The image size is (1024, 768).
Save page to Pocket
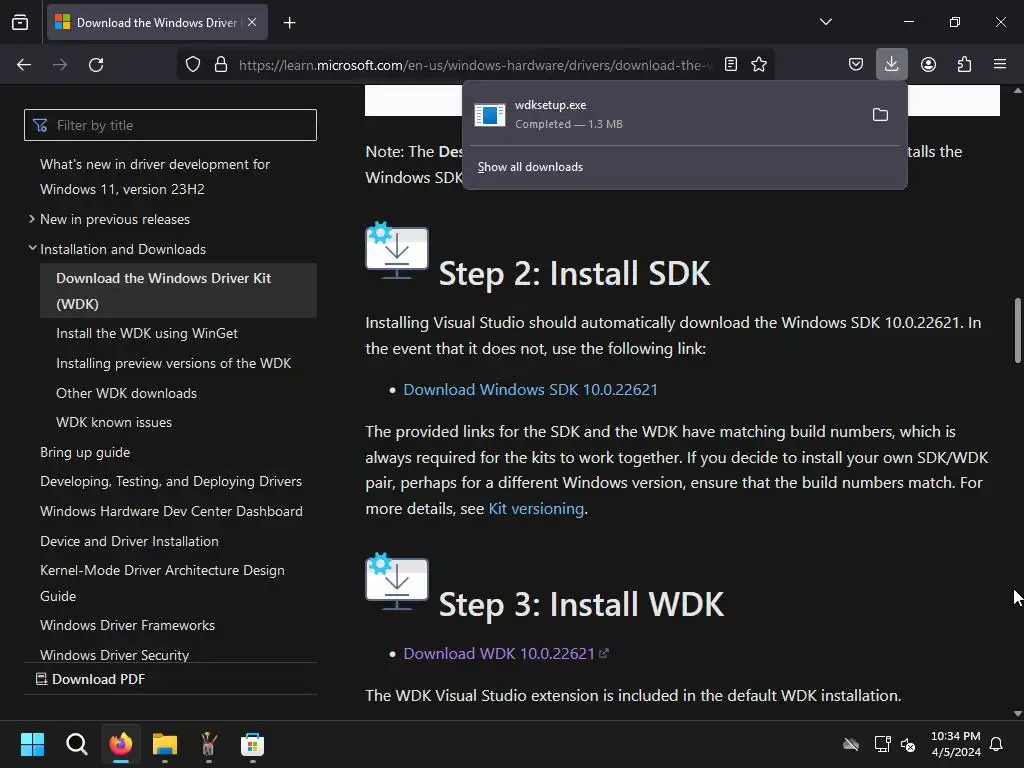click(x=856, y=65)
